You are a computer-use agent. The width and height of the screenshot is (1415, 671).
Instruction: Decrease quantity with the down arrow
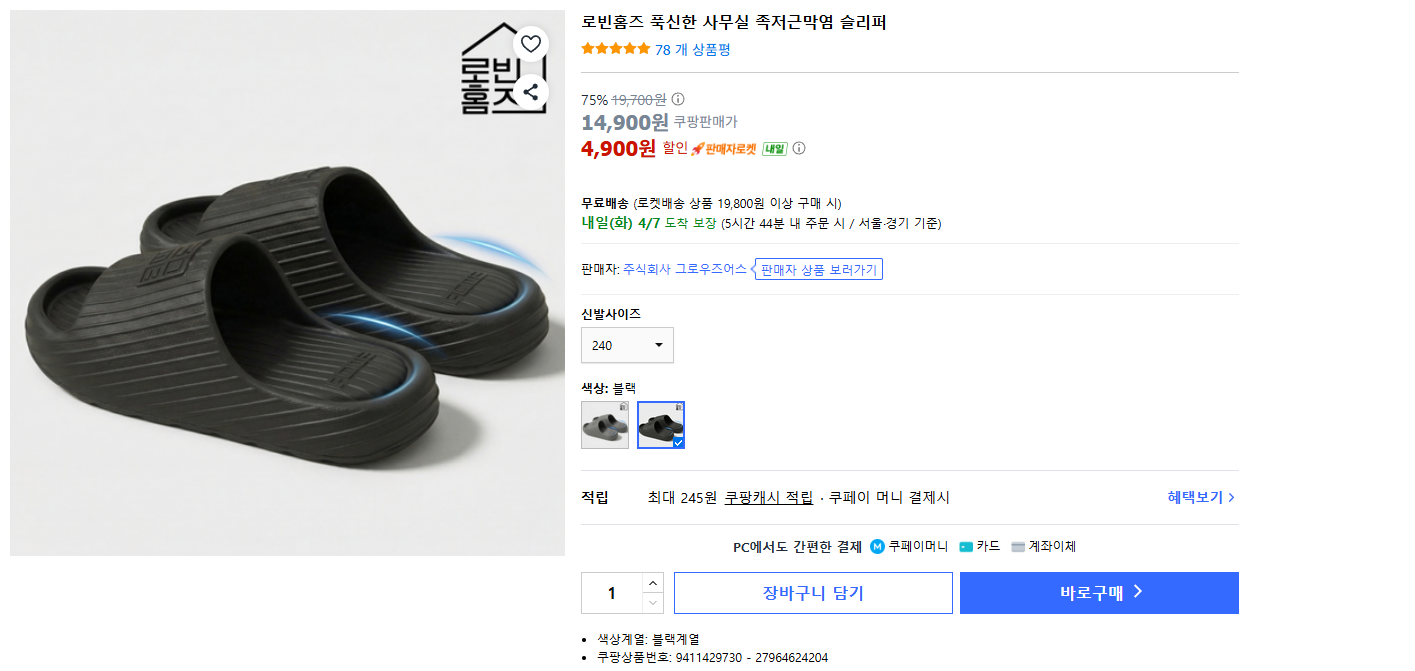[x=653, y=603]
